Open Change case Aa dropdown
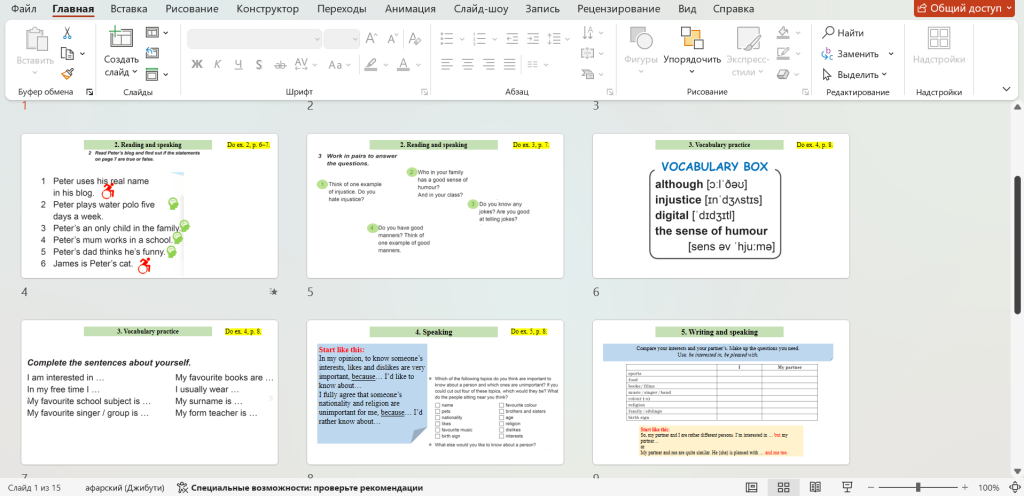This screenshot has width=1024, height=496. (x=340, y=65)
